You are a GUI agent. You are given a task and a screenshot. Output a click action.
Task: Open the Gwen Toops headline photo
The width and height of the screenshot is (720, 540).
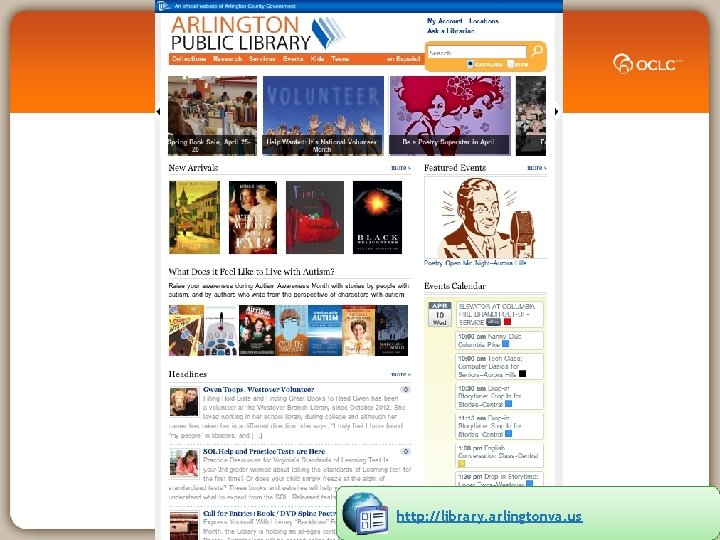[x=184, y=402]
